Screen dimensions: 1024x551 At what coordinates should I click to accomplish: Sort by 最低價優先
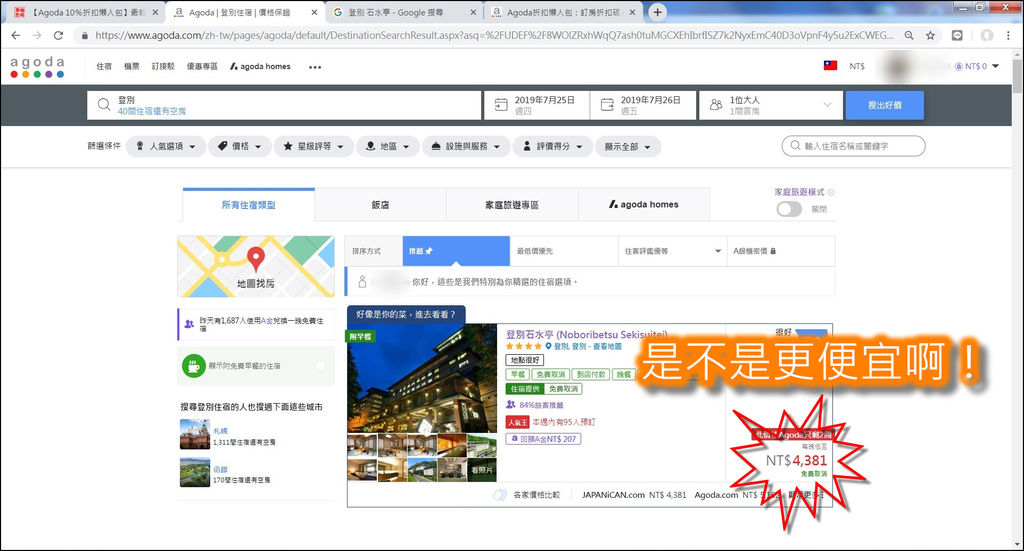pyautogui.click(x=564, y=251)
